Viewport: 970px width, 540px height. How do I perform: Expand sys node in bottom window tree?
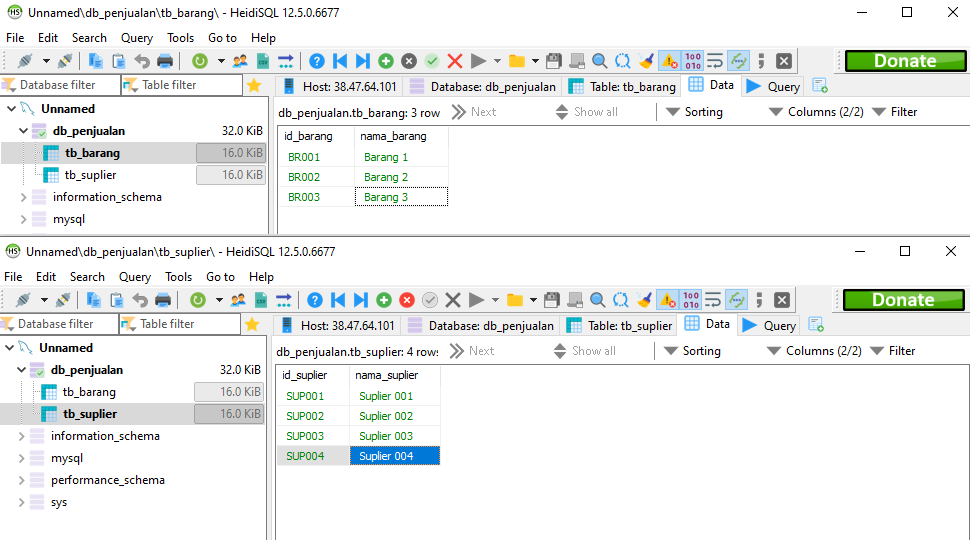tap(21, 502)
